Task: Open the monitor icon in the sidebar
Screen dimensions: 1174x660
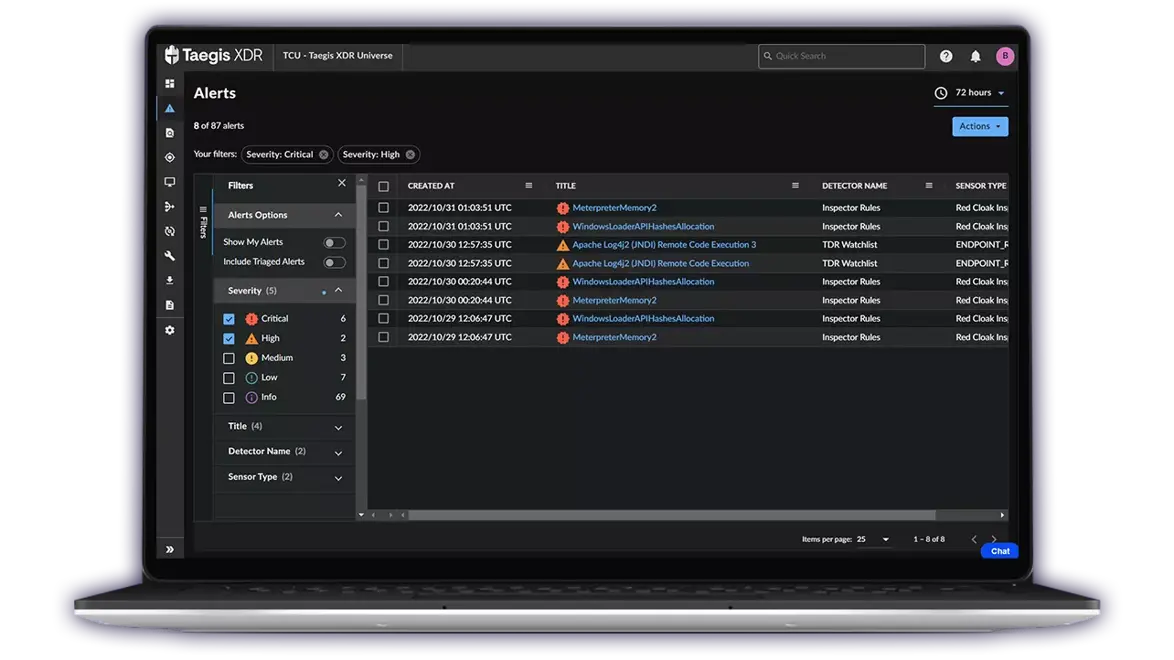Action: [x=170, y=182]
